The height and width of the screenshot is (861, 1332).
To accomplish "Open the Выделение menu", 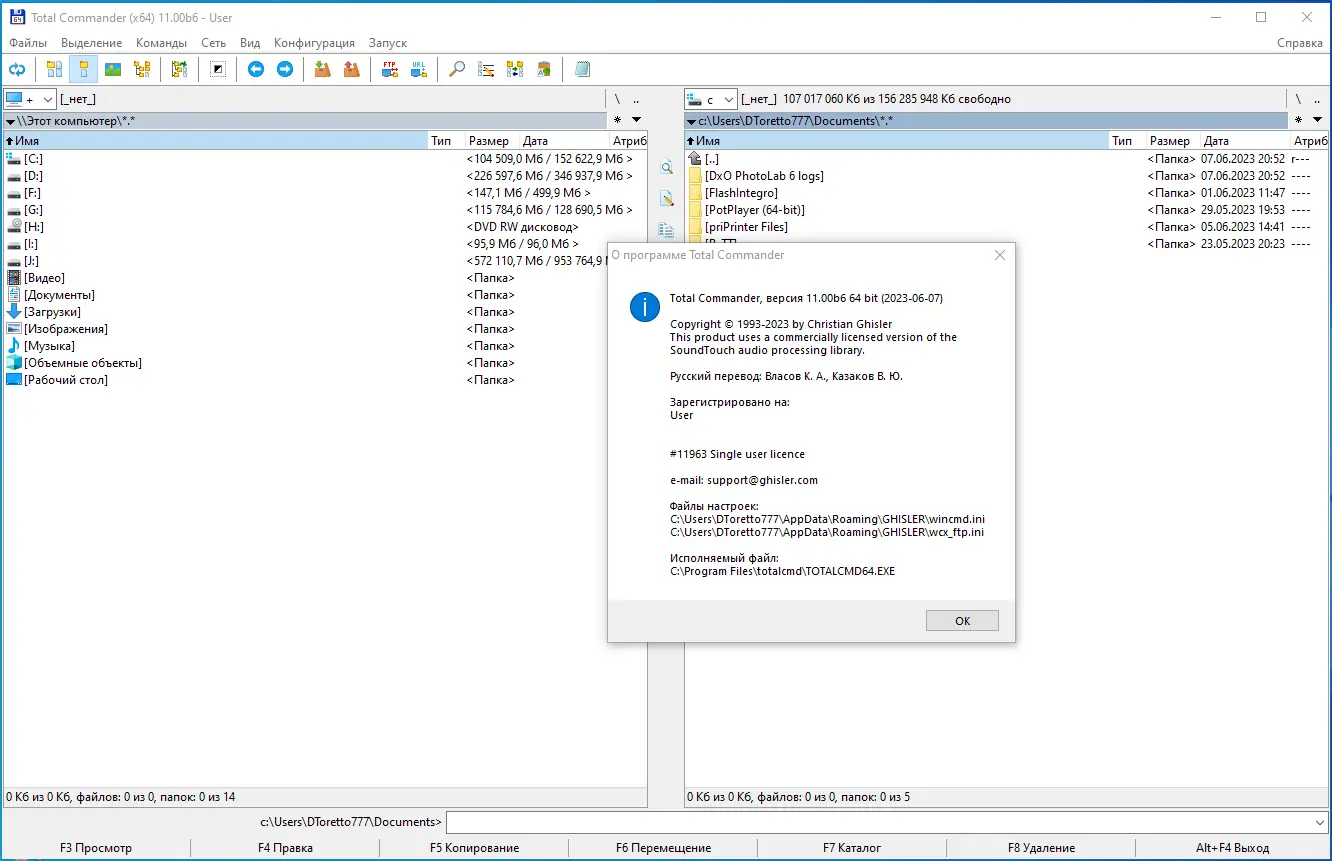I will [x=92, y=43].
